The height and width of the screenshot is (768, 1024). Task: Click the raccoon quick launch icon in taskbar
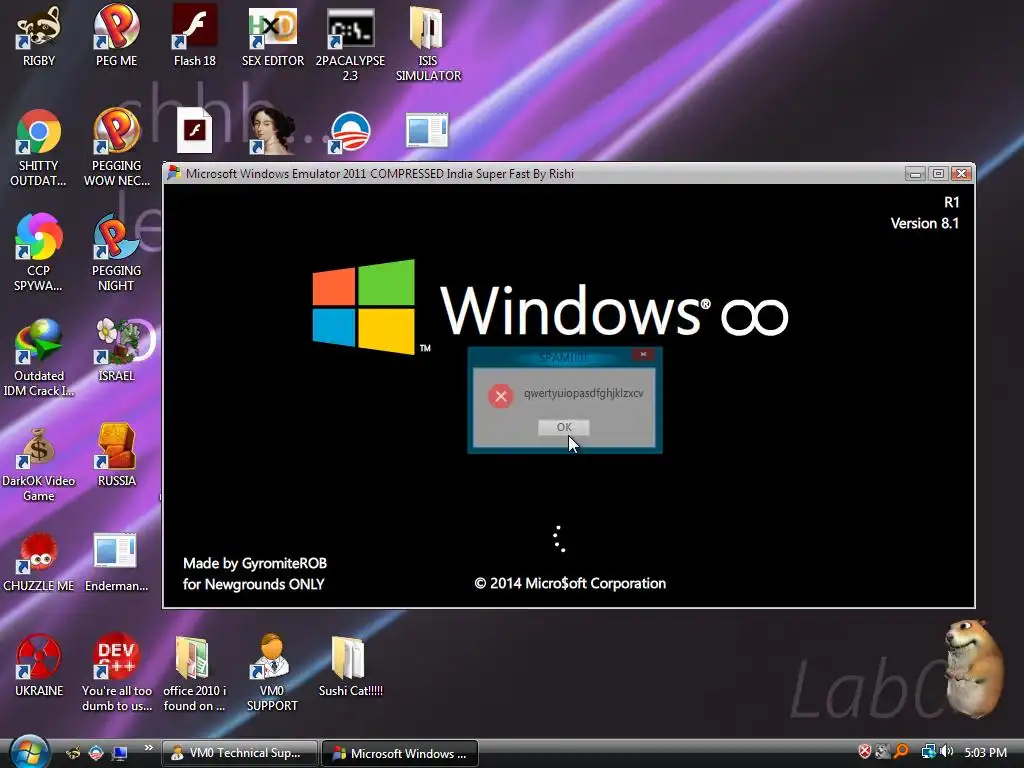73,753
